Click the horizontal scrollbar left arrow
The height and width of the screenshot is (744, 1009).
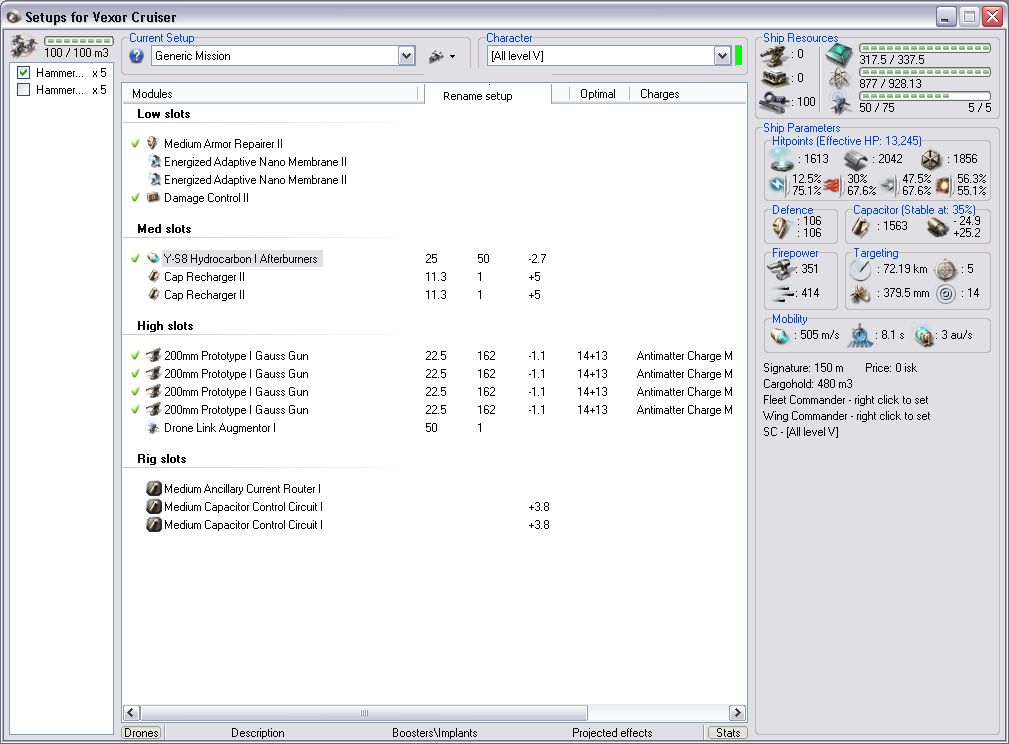click(131, 712)
